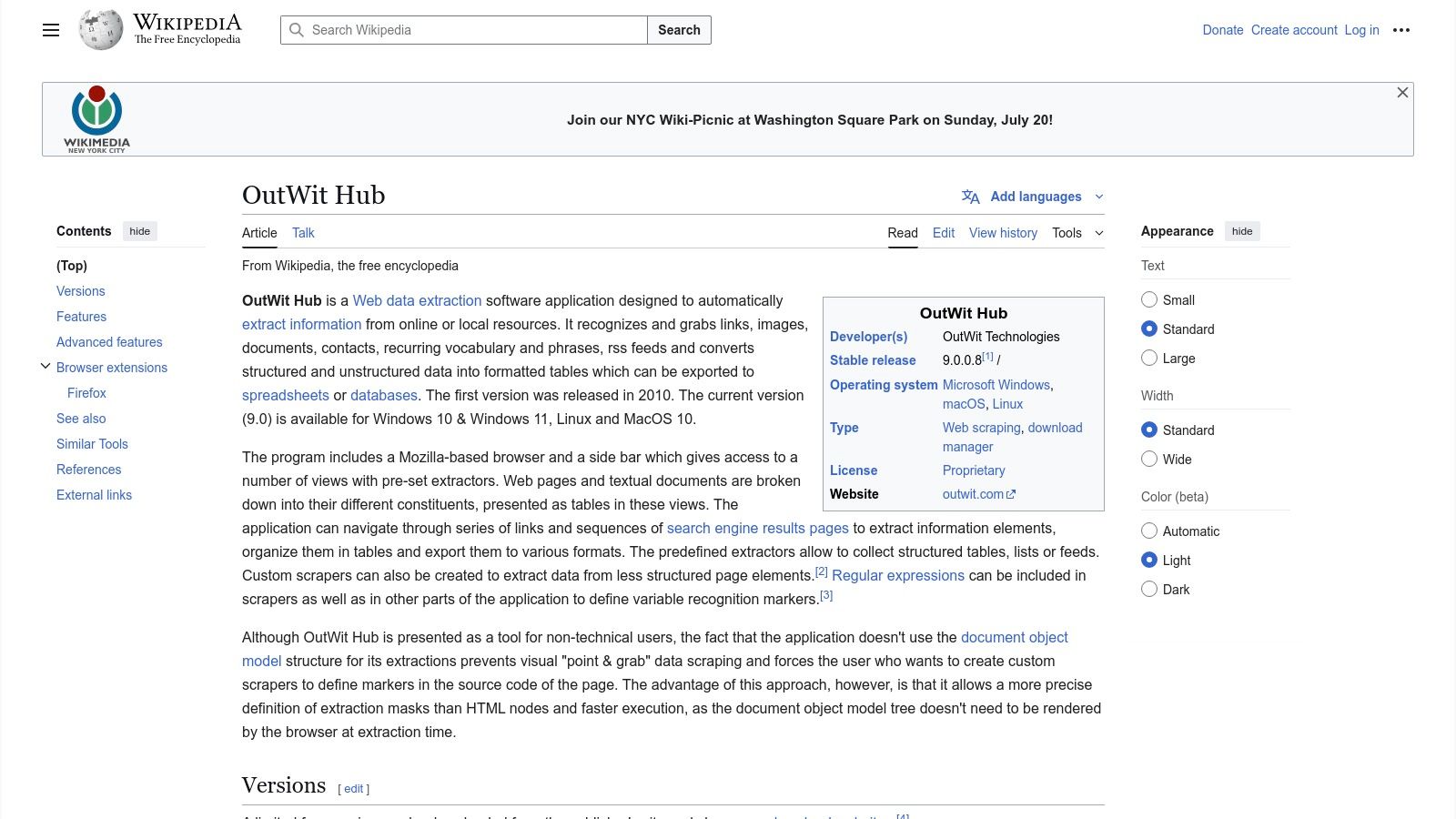Click the Donate link
This screenshot has height=819, width=1456.
coord(1223,30)
